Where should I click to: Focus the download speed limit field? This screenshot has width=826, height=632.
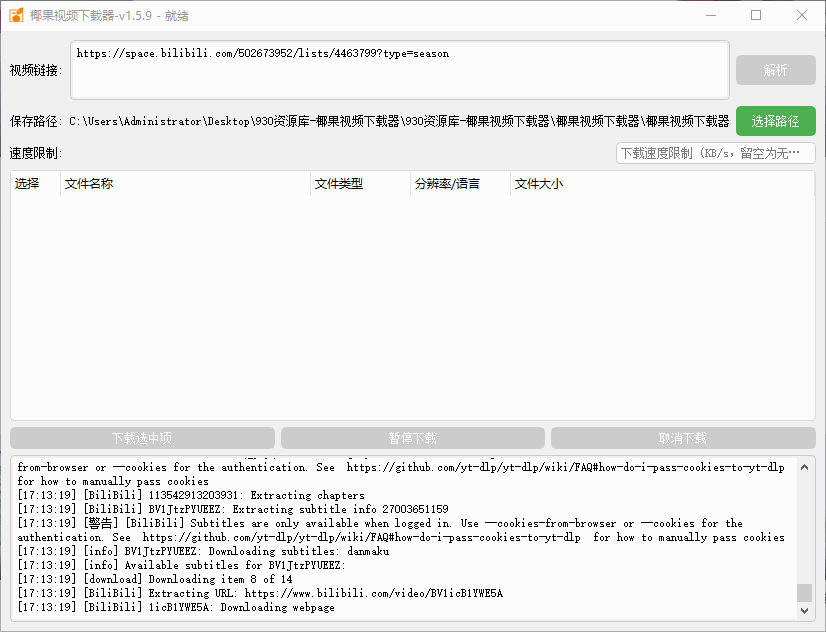coord(715,153)
